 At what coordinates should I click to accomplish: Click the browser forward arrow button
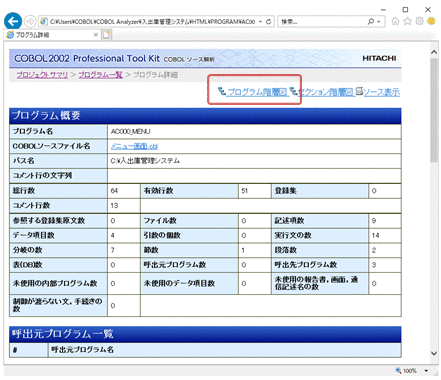click(30, 21)
